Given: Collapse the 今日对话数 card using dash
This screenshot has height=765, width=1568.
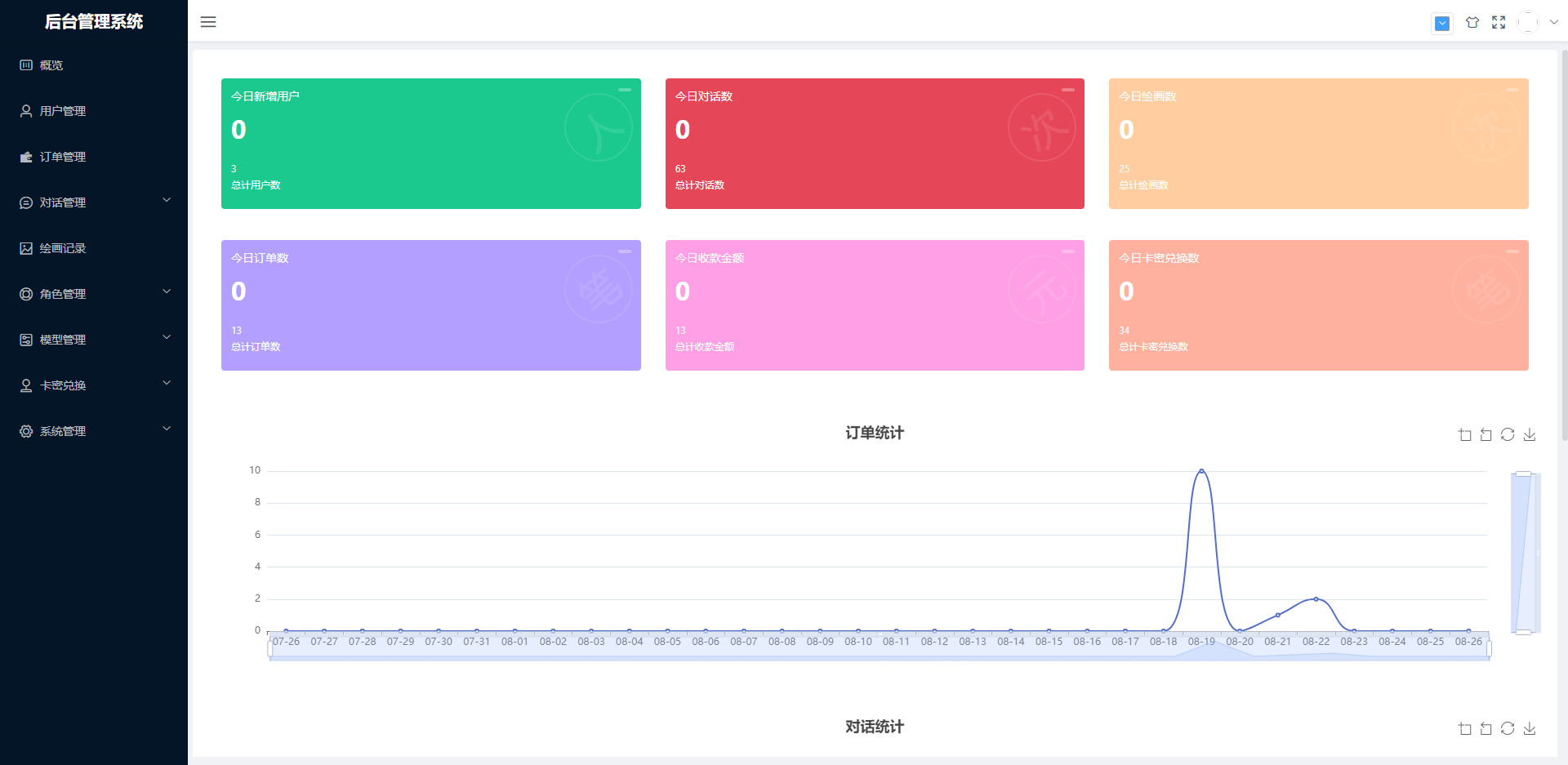Looking at the screenshot, I should tap(1068, 90).
